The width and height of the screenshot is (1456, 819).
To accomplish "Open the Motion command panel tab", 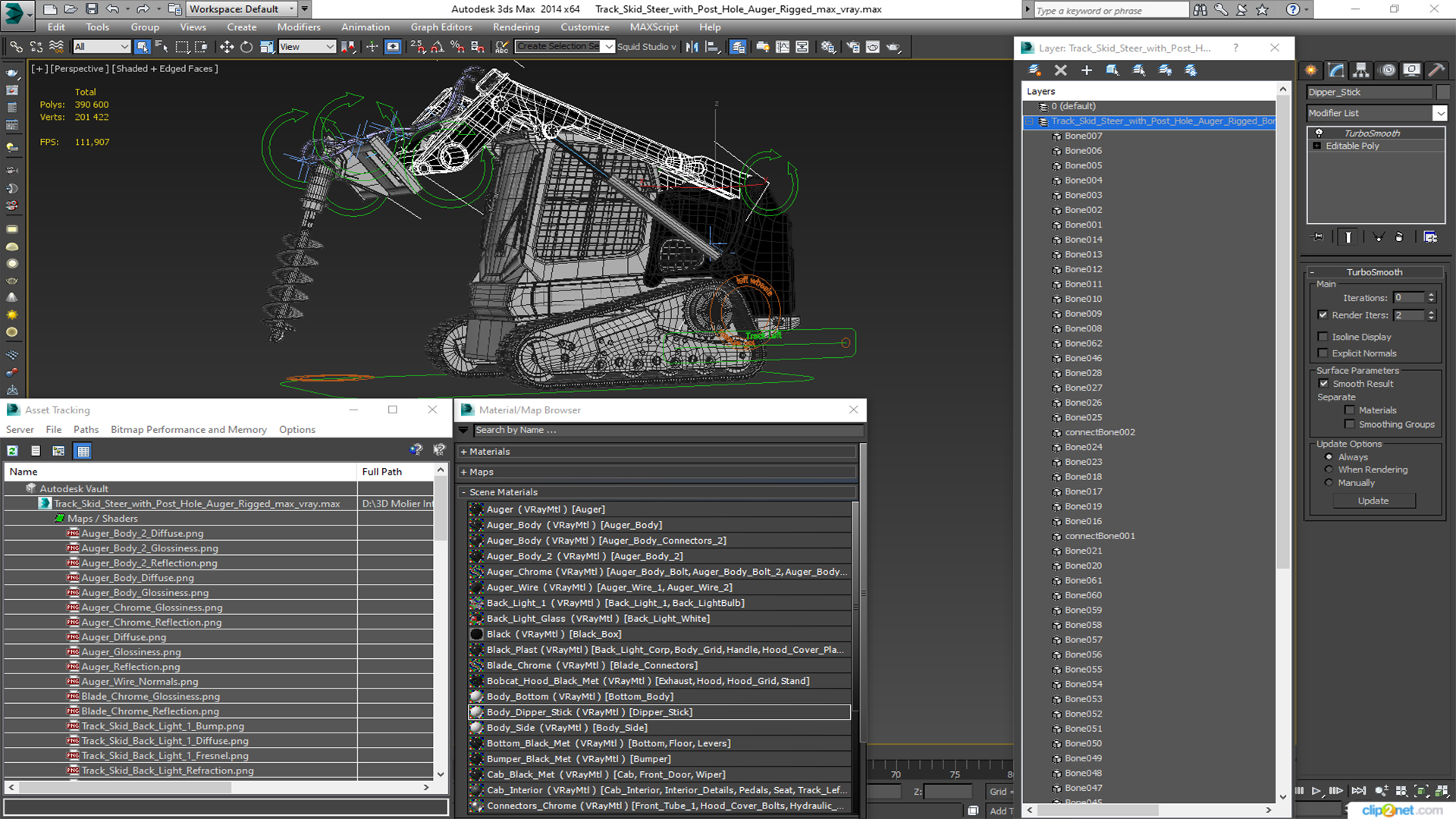I will 1388,70.
